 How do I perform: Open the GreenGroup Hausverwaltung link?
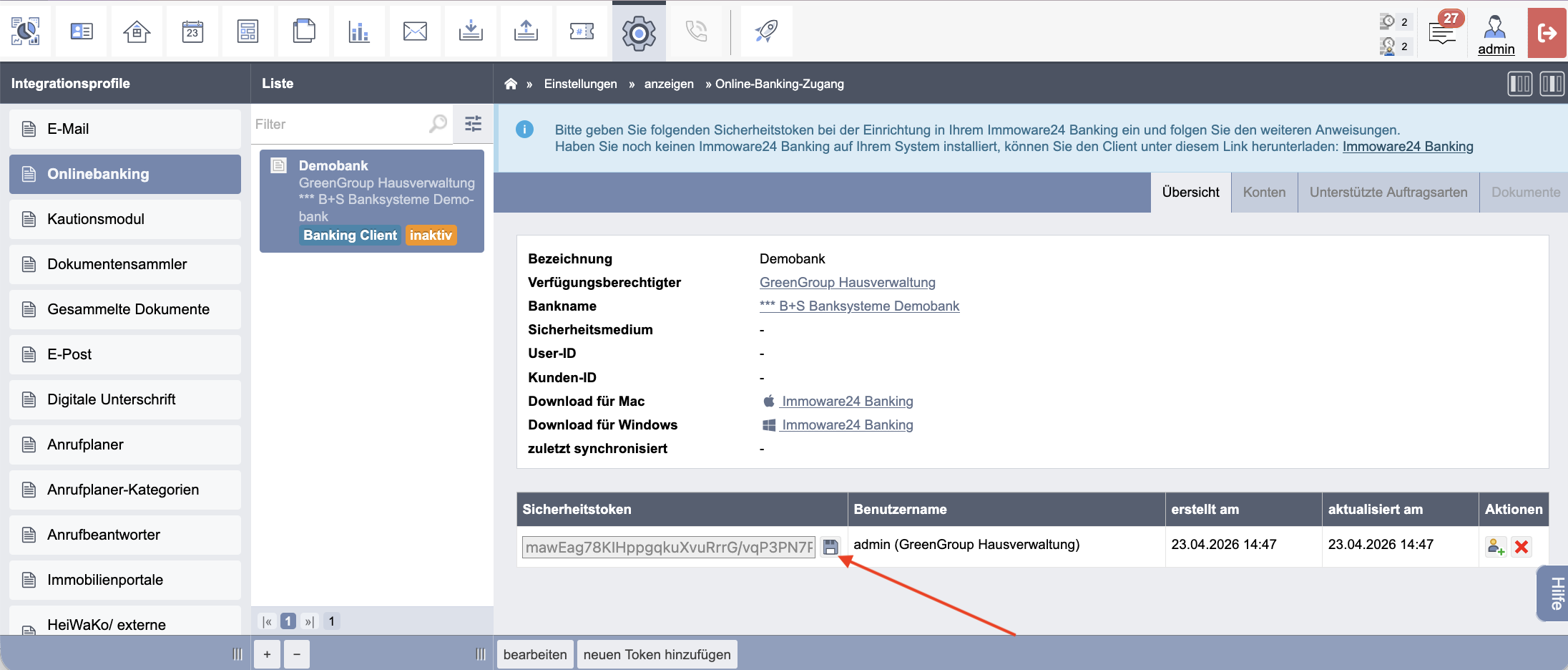[x=847, y=283]
